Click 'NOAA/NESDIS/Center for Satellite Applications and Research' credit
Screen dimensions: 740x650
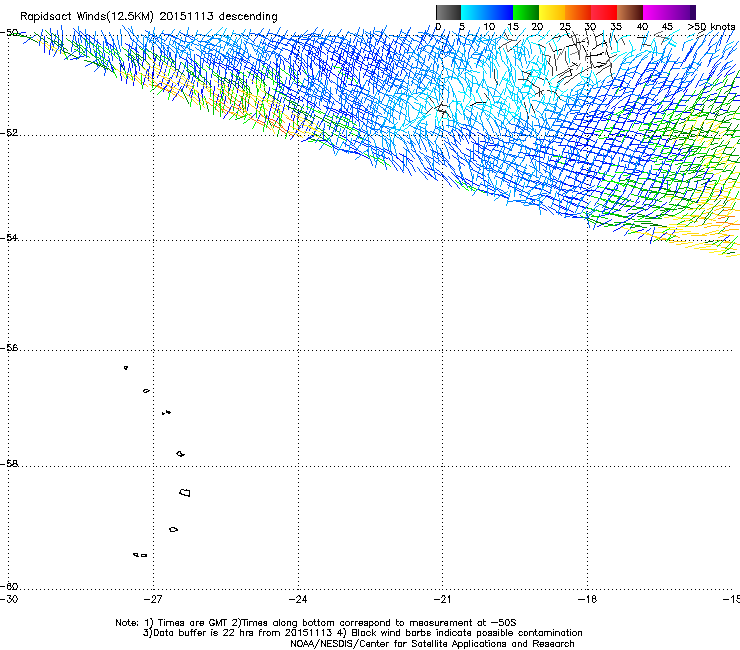(x=432, y=644)
